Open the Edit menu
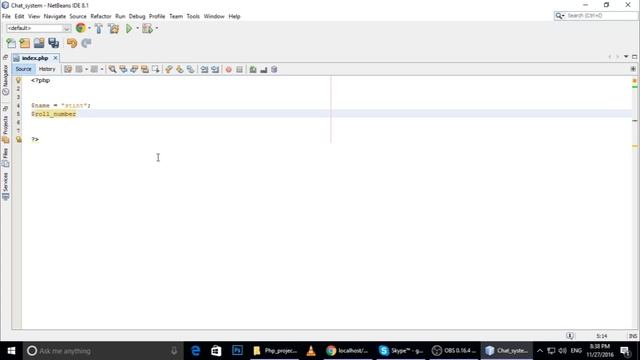This screenshot has height=360, width=640. pos(19,16)
